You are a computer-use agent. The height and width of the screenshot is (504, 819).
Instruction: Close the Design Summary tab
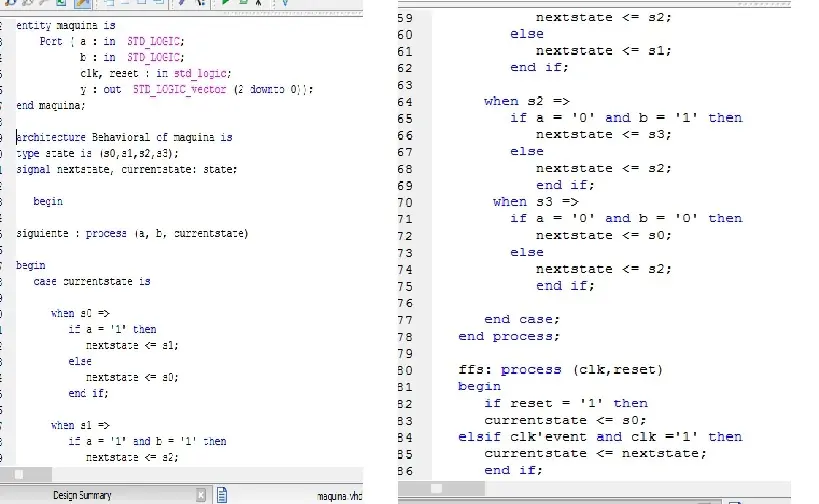click(201, 495)
